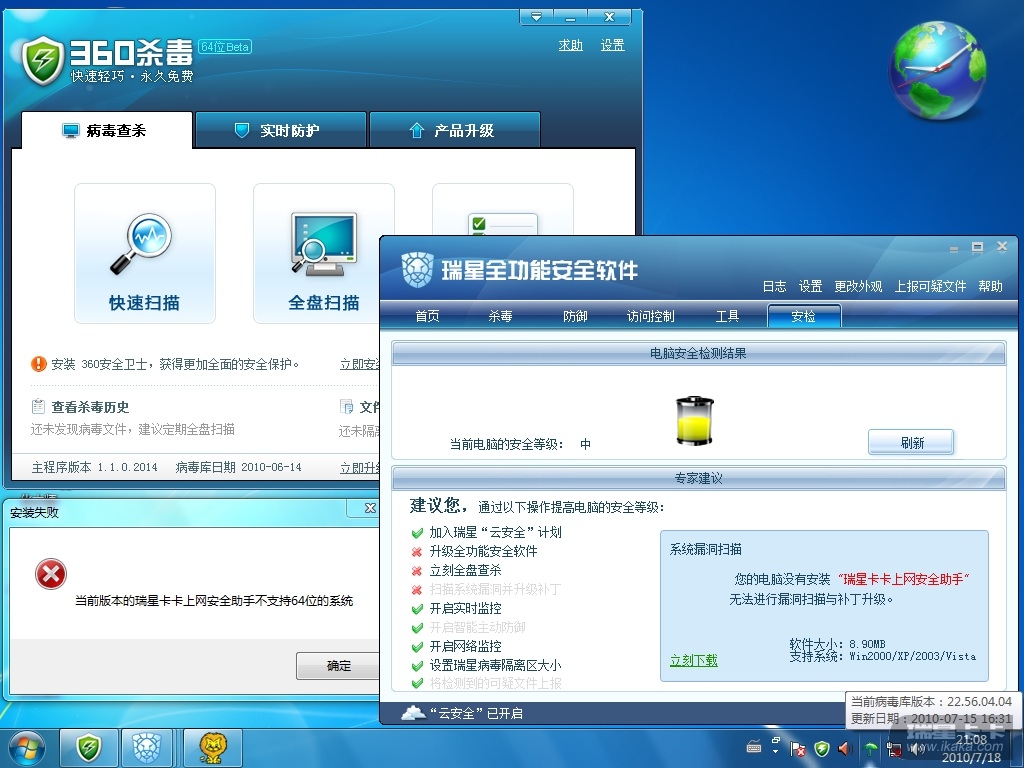Click the 刷新 refresh button
The width and height of the screenshot is (1024, 768).
point(911,443)
